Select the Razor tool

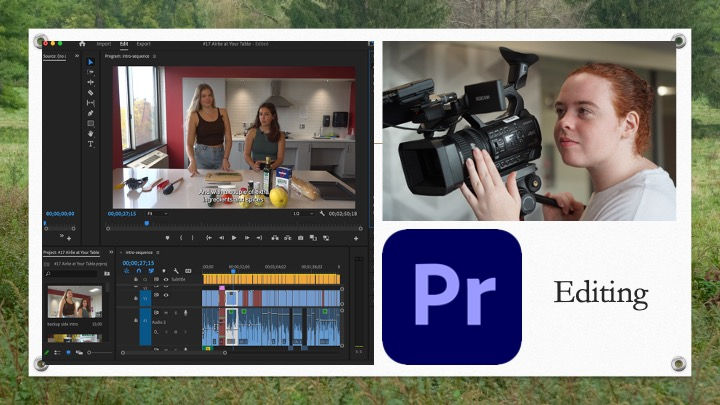(x=90, y=93)
